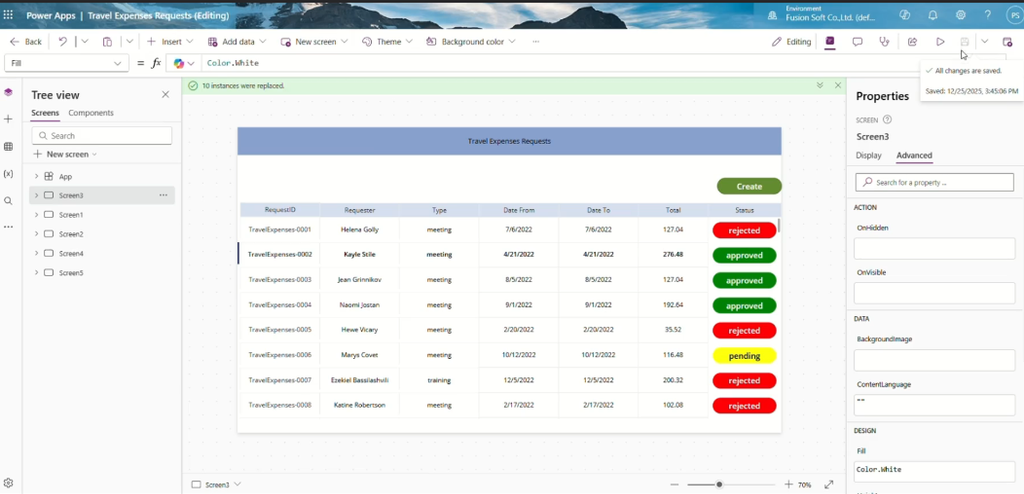
Task: Open the settings gear in header
Action: [961, 15]
